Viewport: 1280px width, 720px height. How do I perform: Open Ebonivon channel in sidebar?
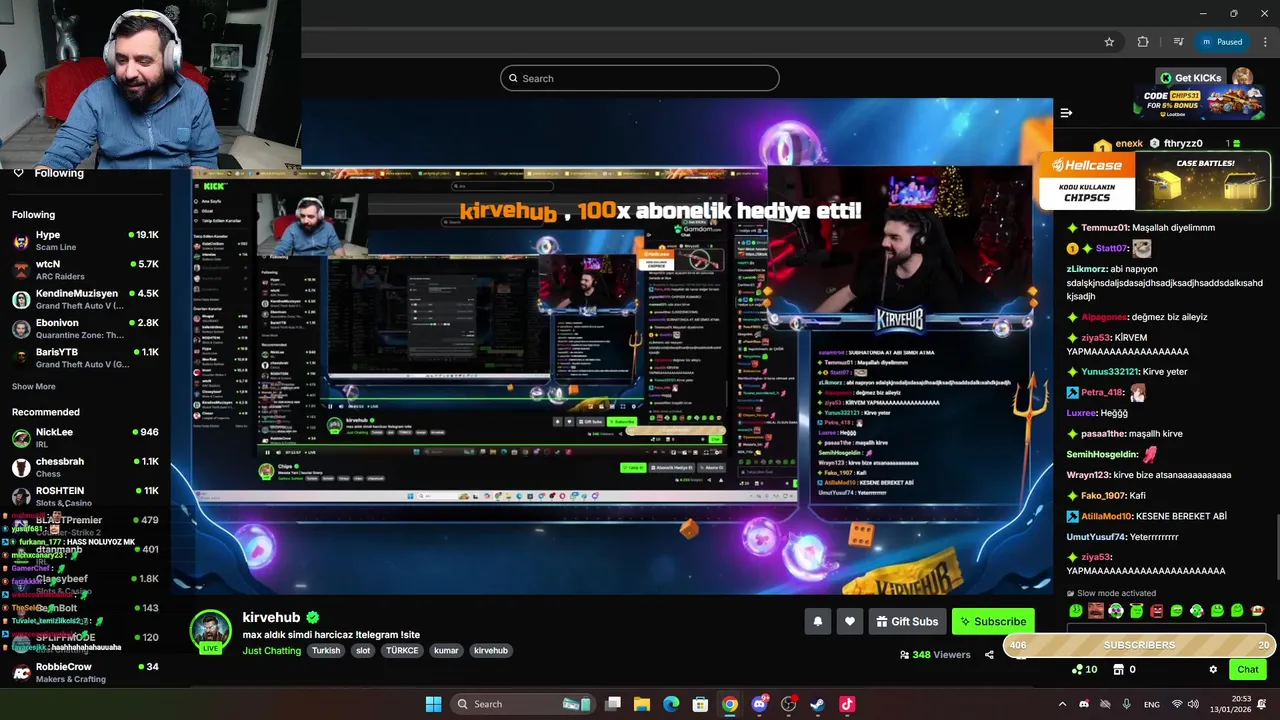click(85, 329)
